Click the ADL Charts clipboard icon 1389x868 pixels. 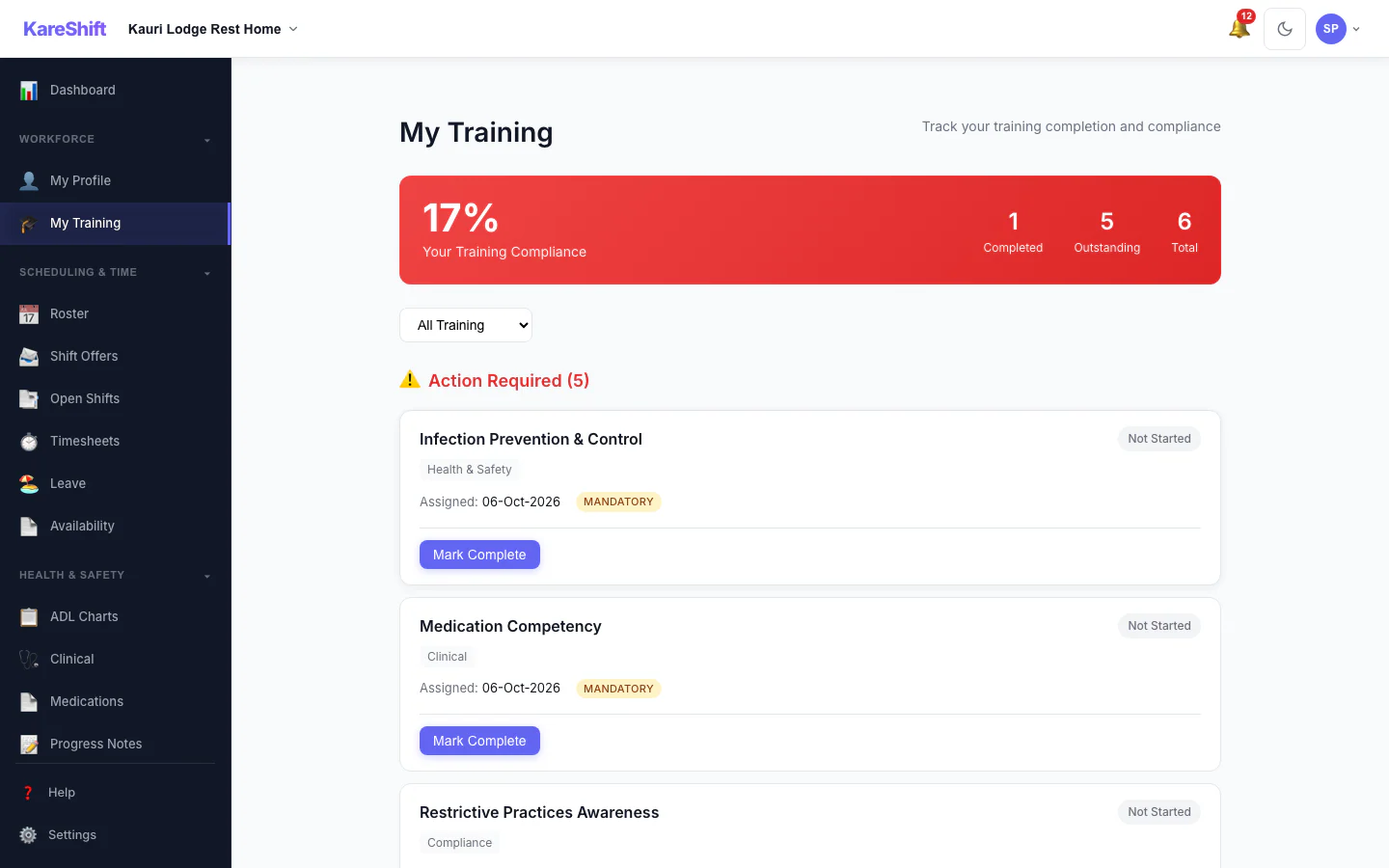29,617
